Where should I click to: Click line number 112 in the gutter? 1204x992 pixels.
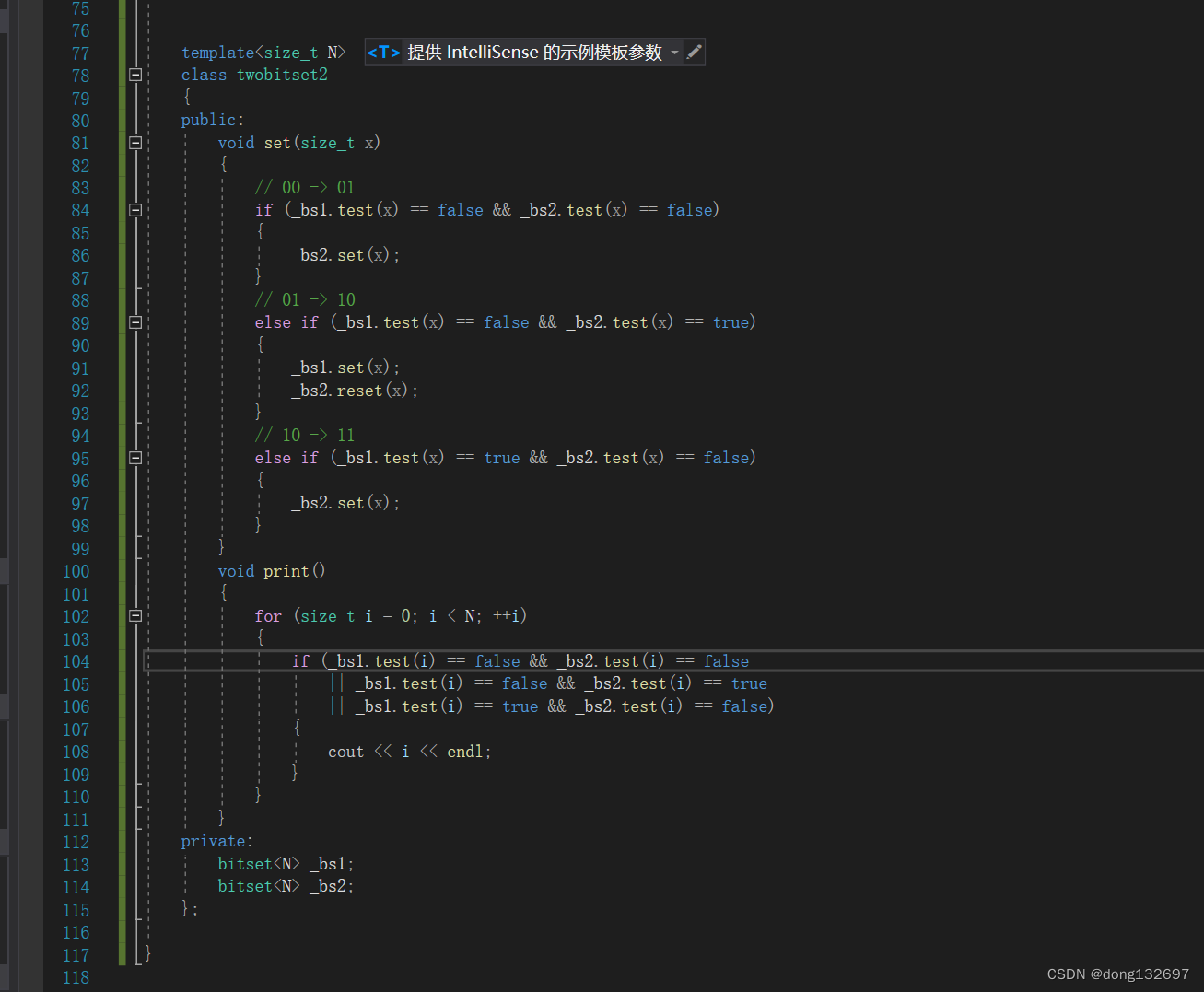point(76,842)
